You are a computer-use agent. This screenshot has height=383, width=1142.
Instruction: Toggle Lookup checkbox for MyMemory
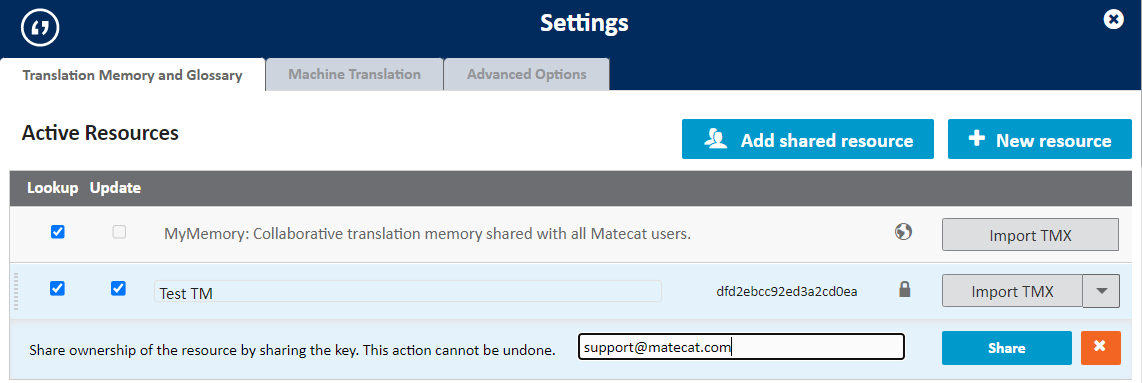[x=58, y=232]
